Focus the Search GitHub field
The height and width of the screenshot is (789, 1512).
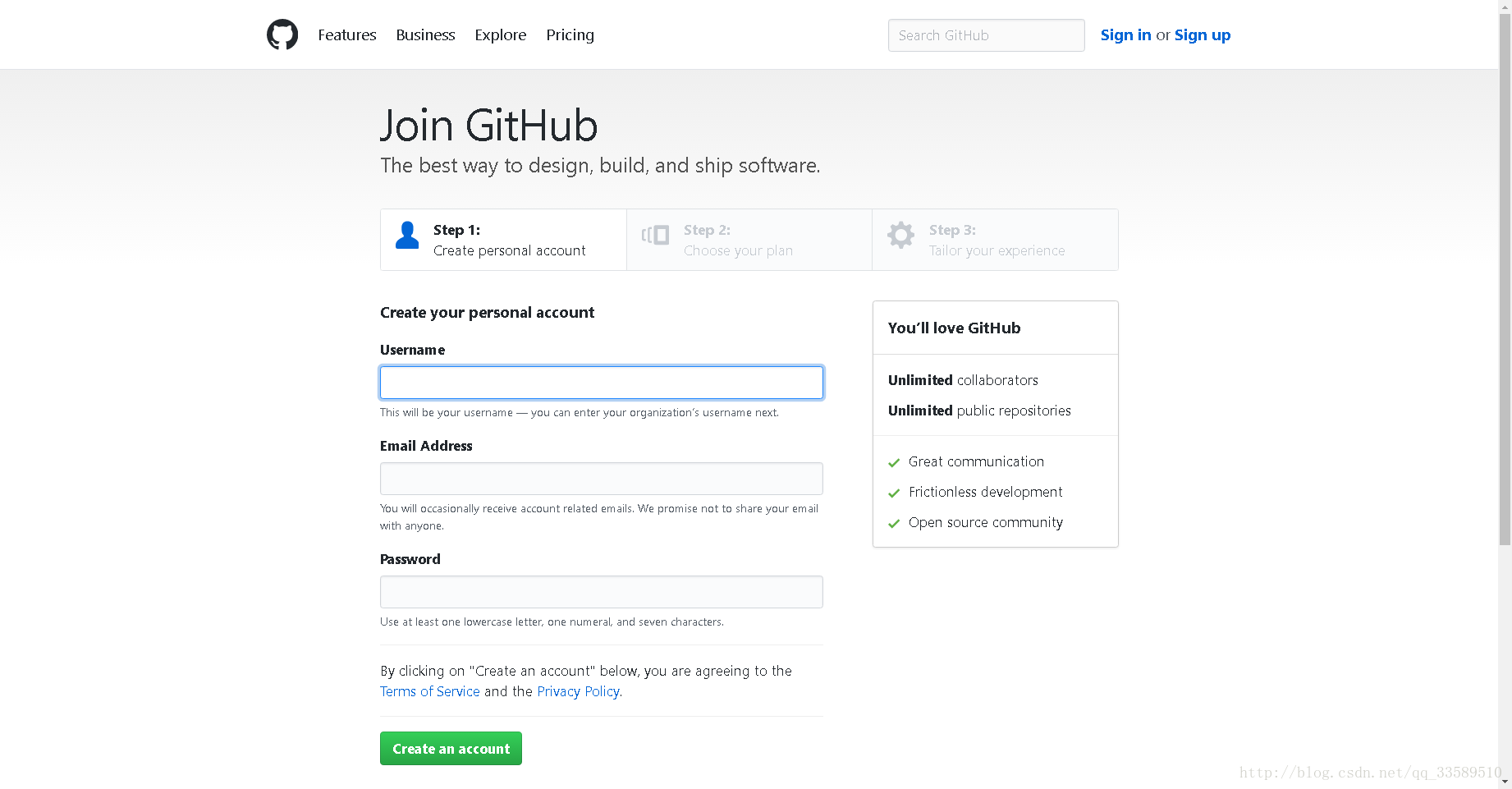pyautogui.click(x=986, y=35)
